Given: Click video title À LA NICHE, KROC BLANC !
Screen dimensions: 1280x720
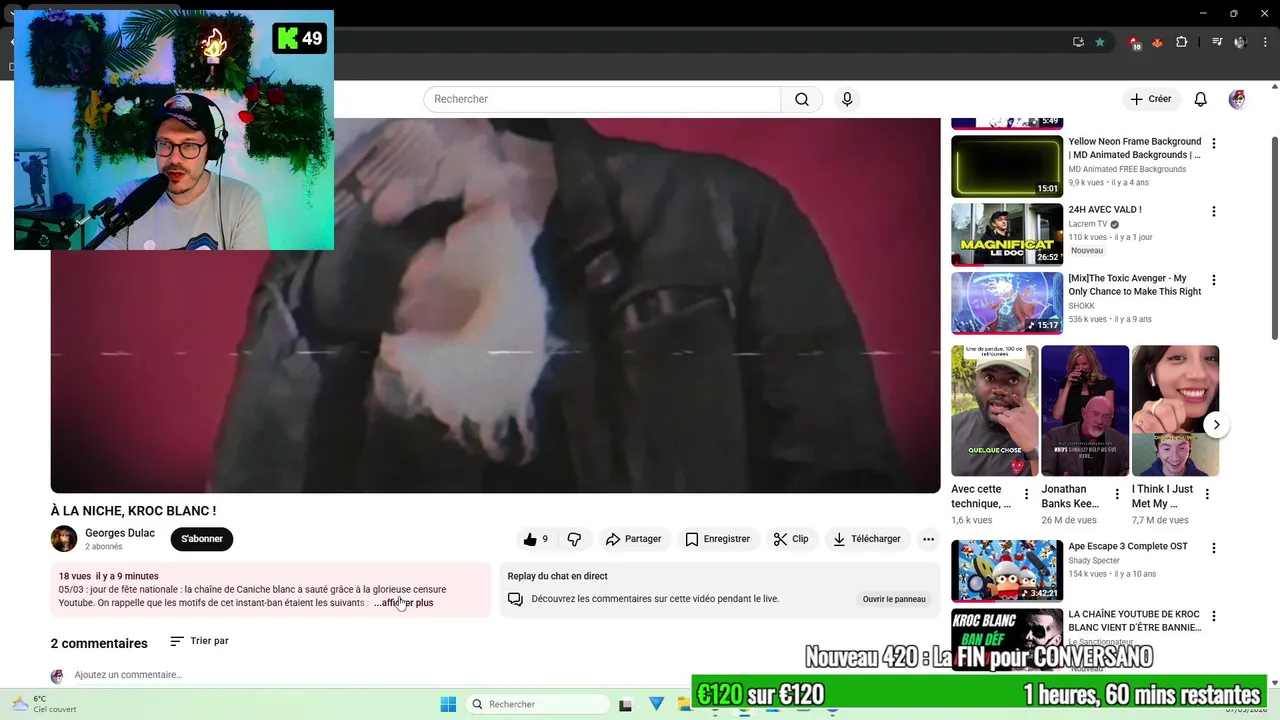Looking at the screenshot, I should (133, 511).
